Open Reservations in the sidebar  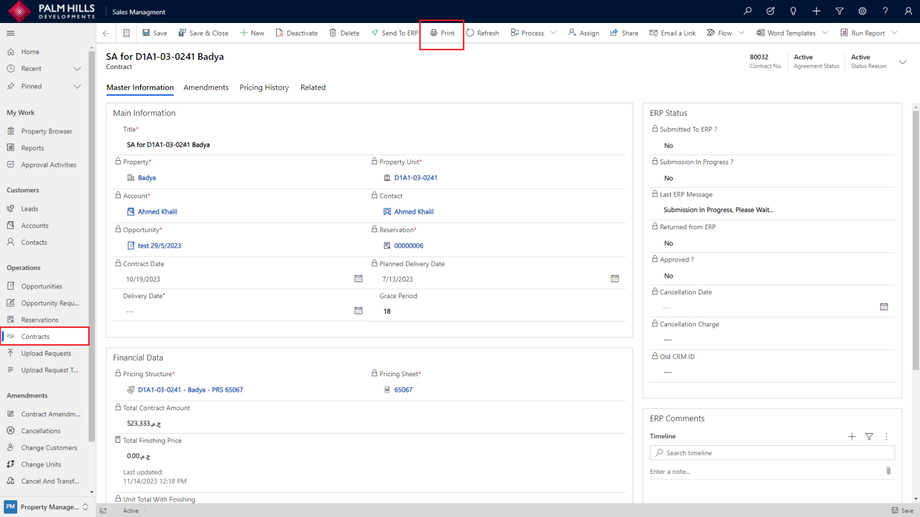(40, 320)
